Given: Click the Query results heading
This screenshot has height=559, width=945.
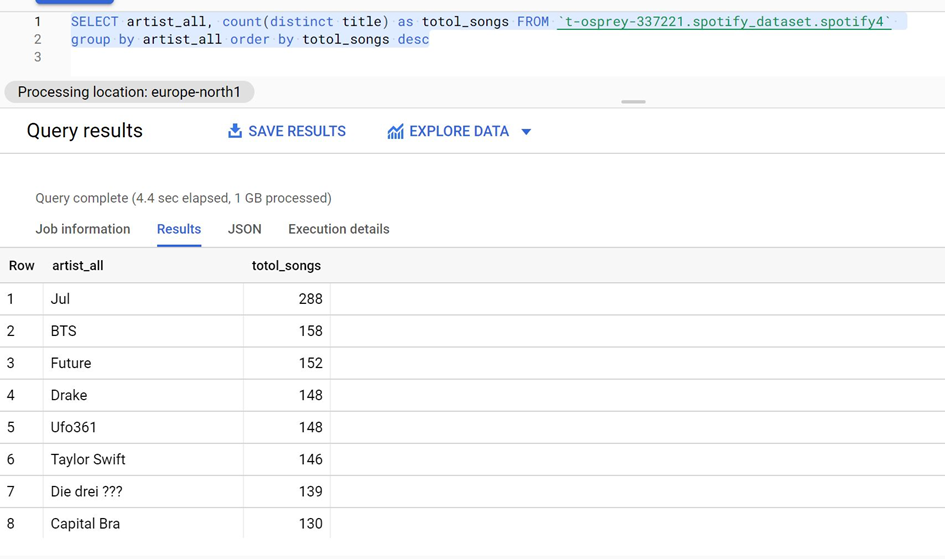Looking at the screenshot, I should pyautogui.click(x=85, y=131).
